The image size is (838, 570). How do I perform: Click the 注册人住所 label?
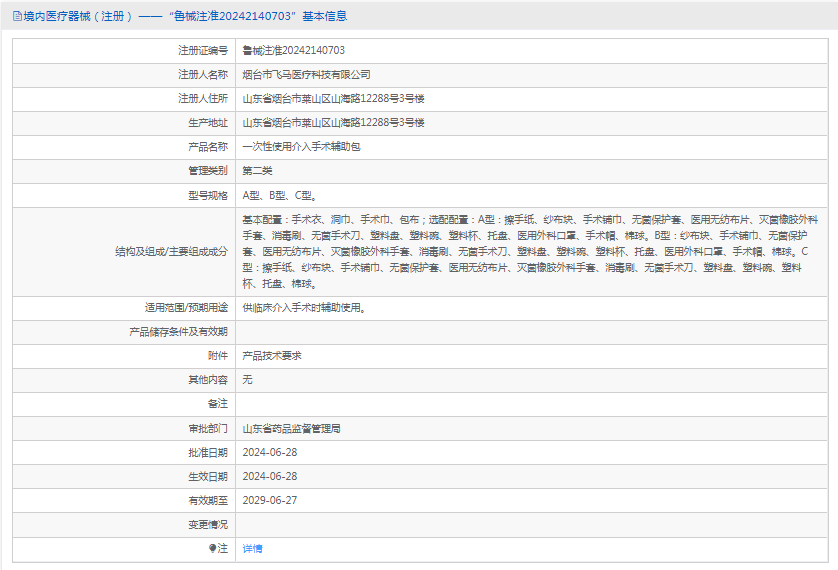203,98
